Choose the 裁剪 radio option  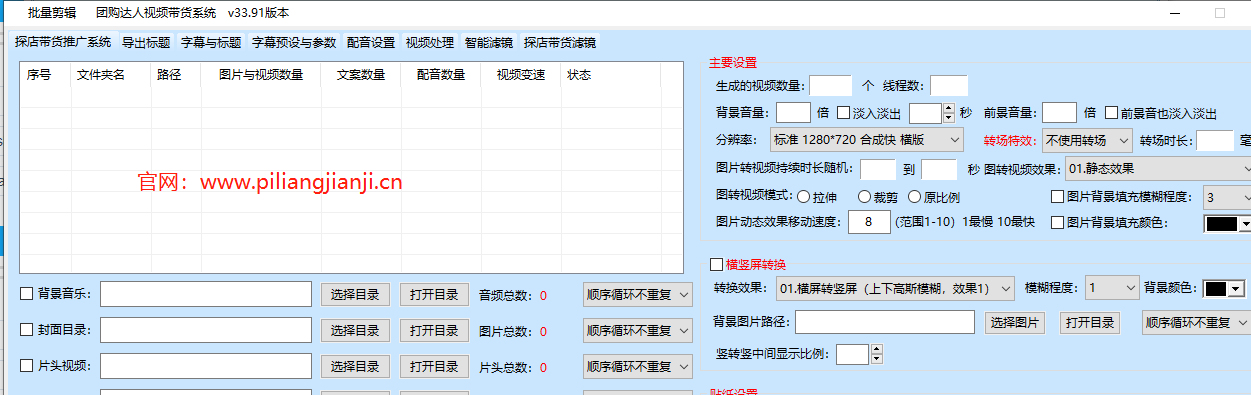[864, 197]
